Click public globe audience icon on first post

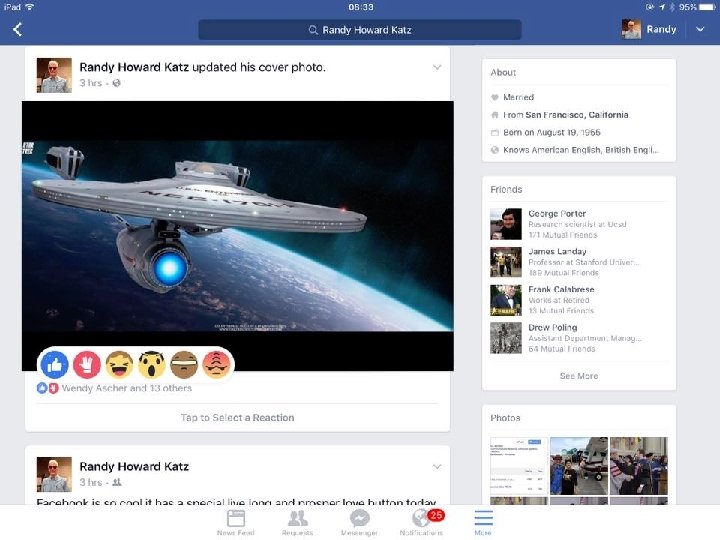(x=117, y=83)
